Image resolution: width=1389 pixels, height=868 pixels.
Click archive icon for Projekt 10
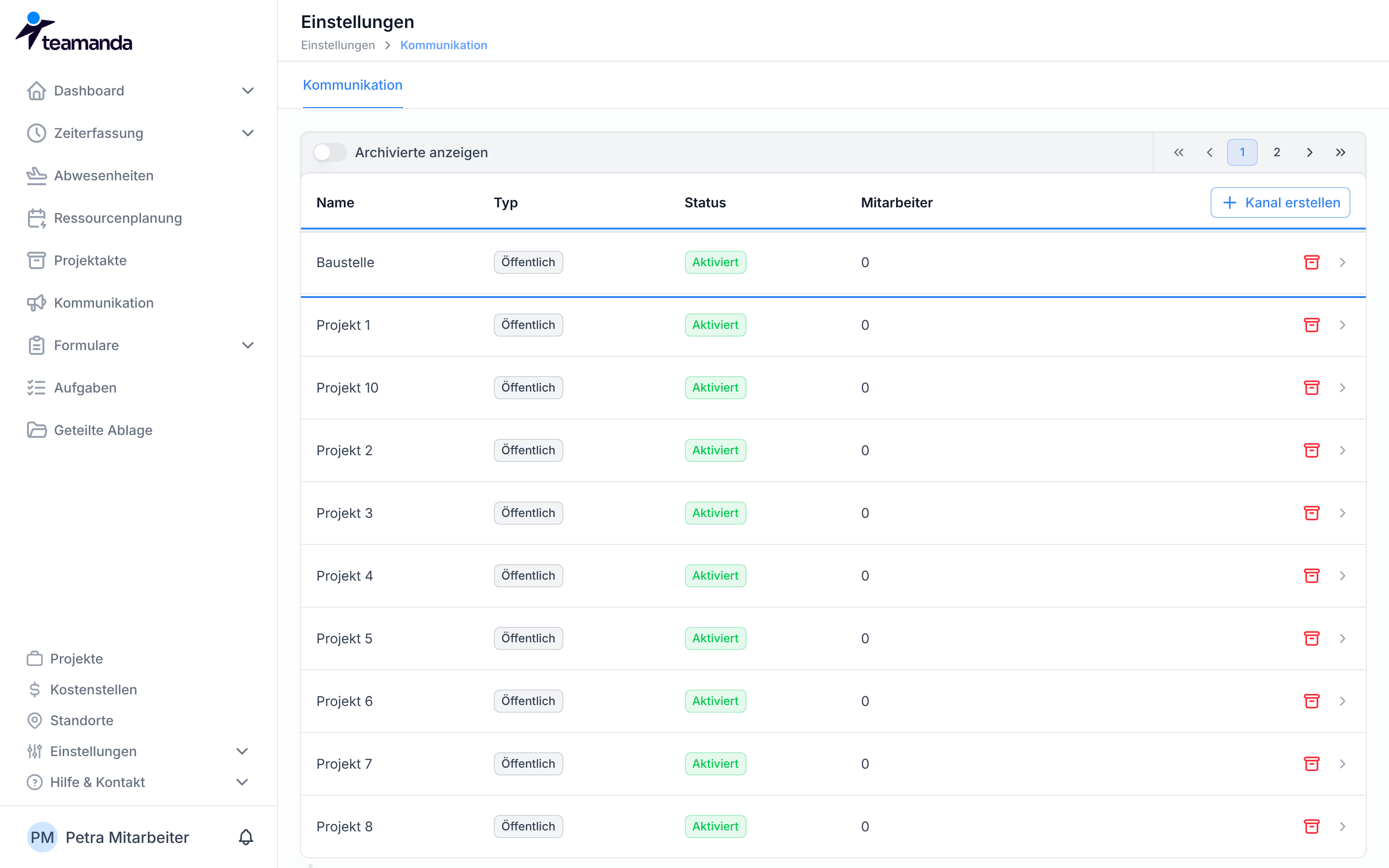point(1311,388)
